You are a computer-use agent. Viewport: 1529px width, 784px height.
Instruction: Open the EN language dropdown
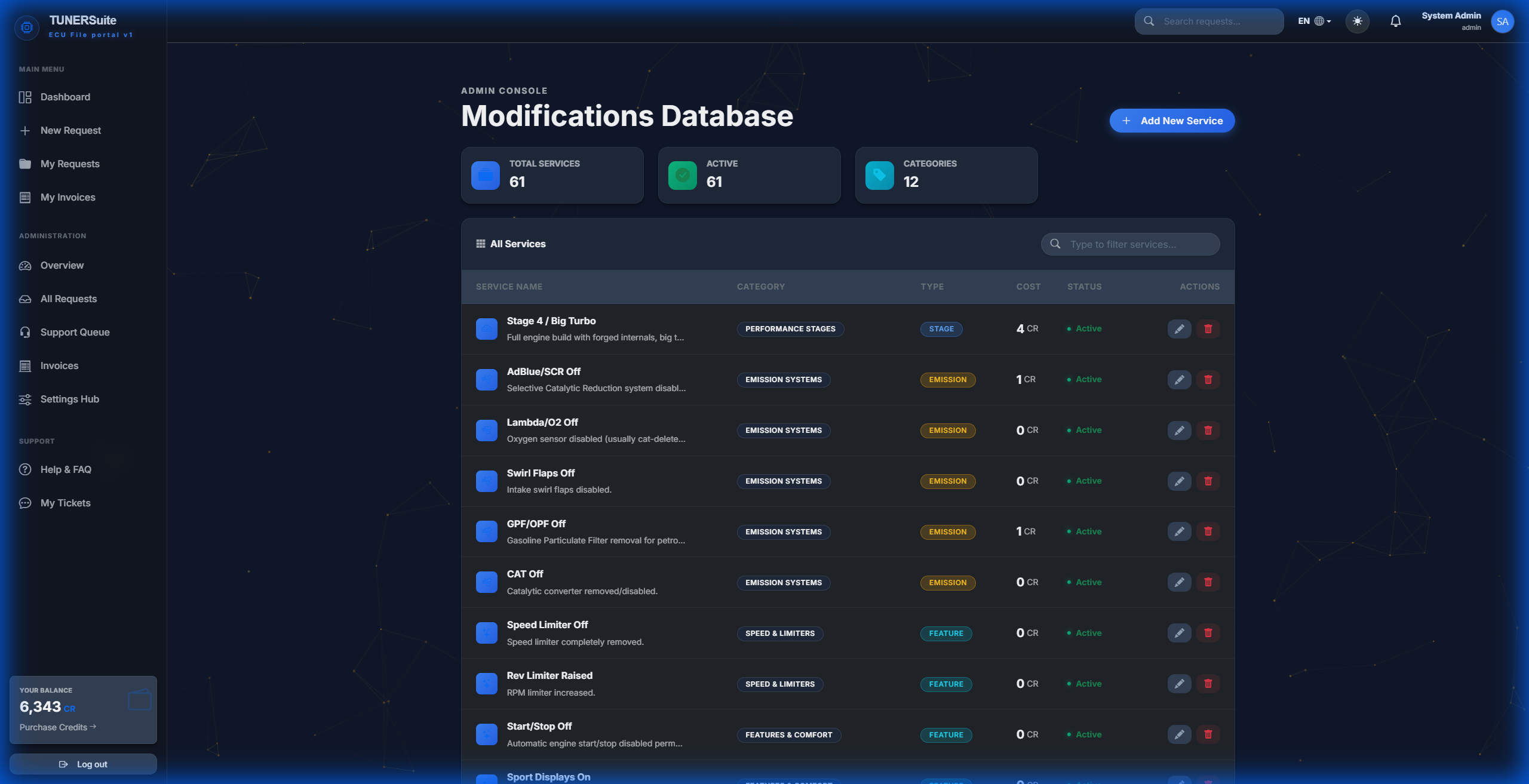tap(1314, 21)
